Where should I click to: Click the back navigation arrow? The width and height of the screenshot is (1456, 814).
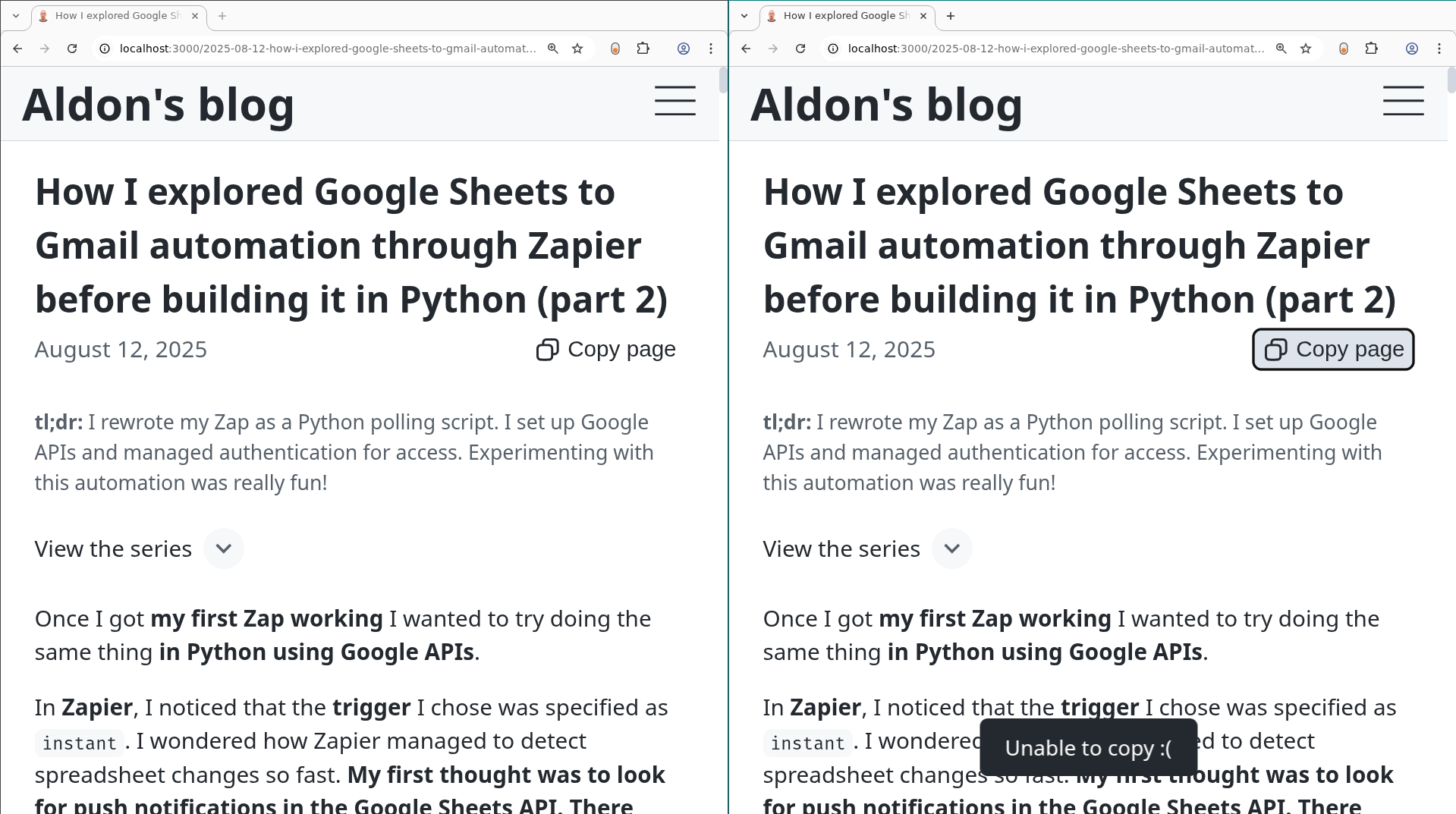pyautogui.click(x=17, y=48)
